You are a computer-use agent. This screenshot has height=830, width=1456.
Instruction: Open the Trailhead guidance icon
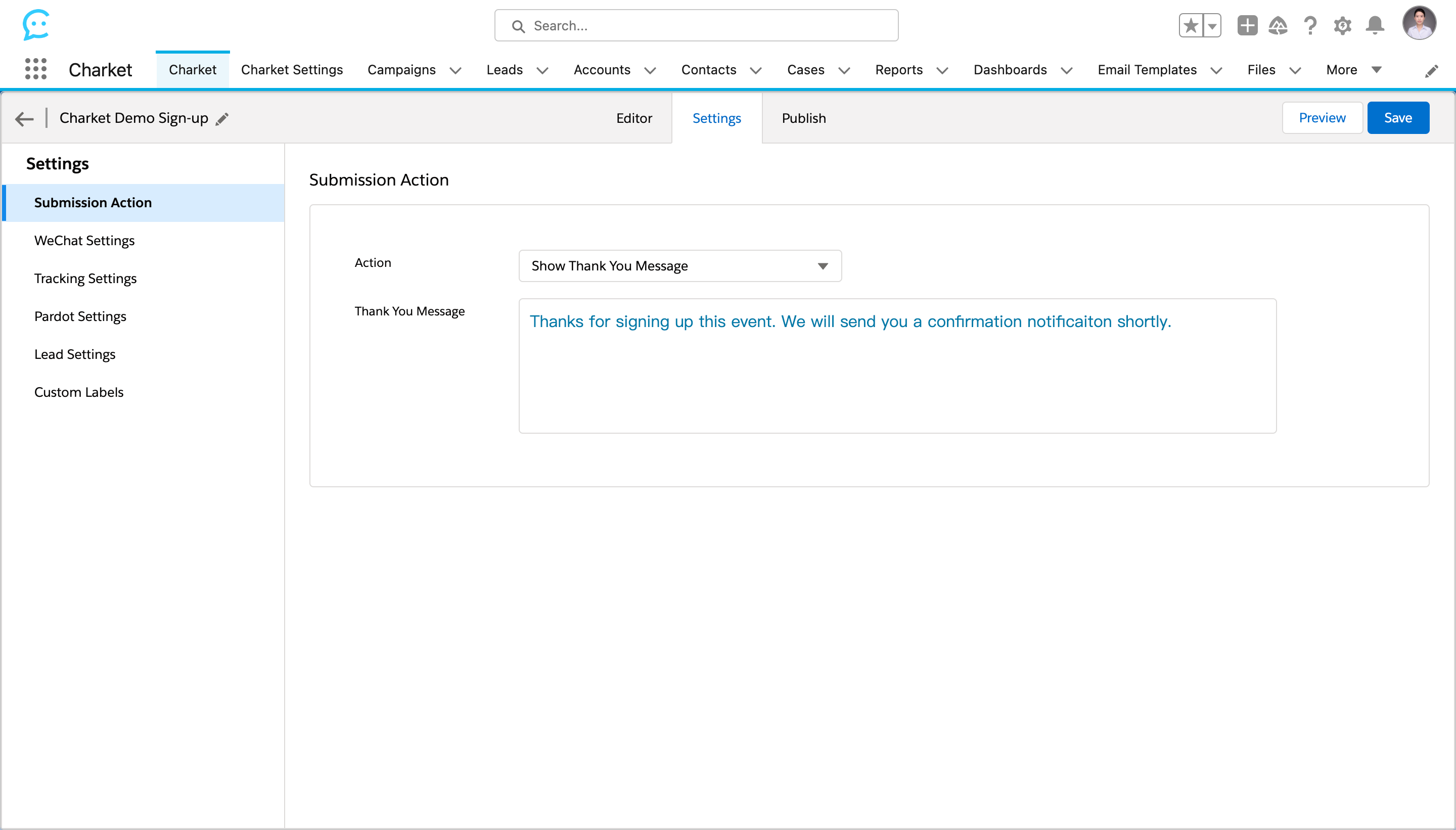(1278, 26)
